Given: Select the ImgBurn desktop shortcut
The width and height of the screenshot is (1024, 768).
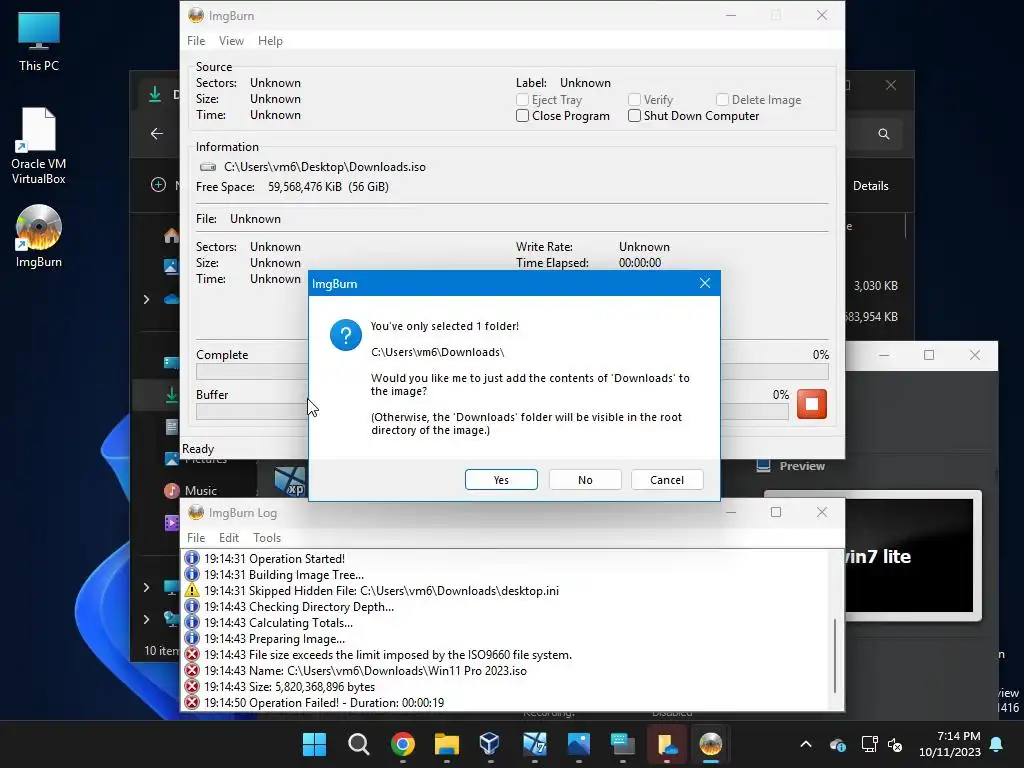Looking at the screenshot, I should (39, 236).
